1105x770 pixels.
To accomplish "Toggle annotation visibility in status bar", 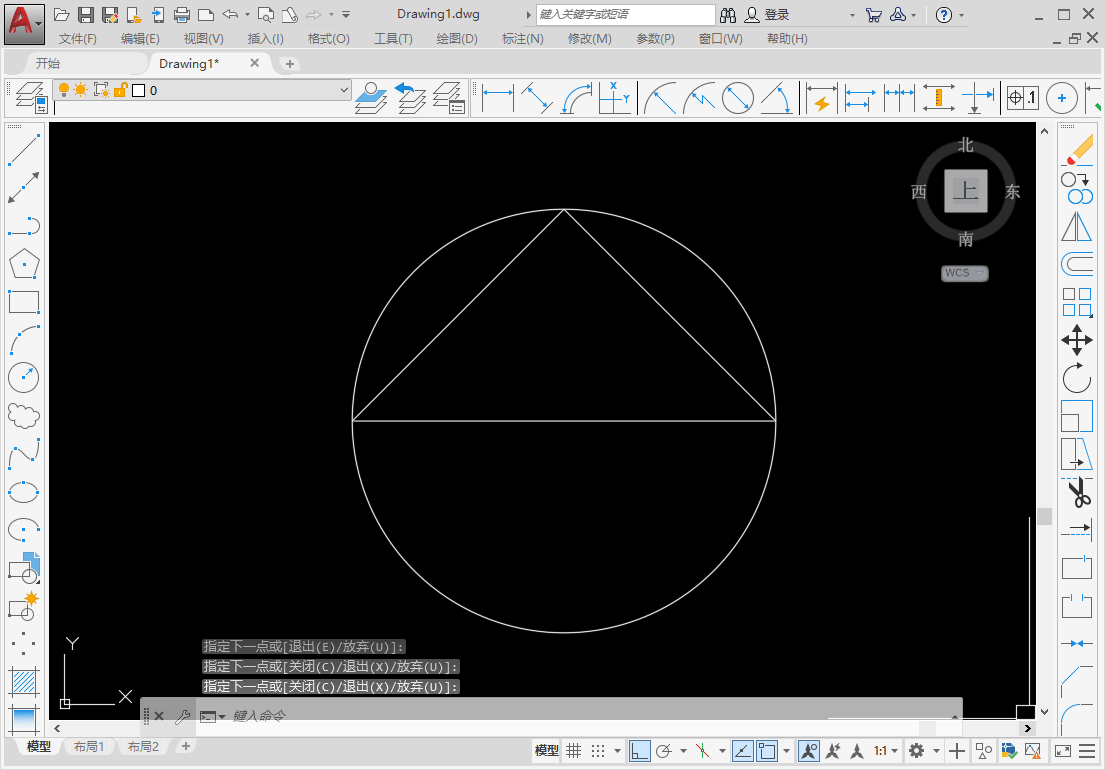I will coord(809,751).
